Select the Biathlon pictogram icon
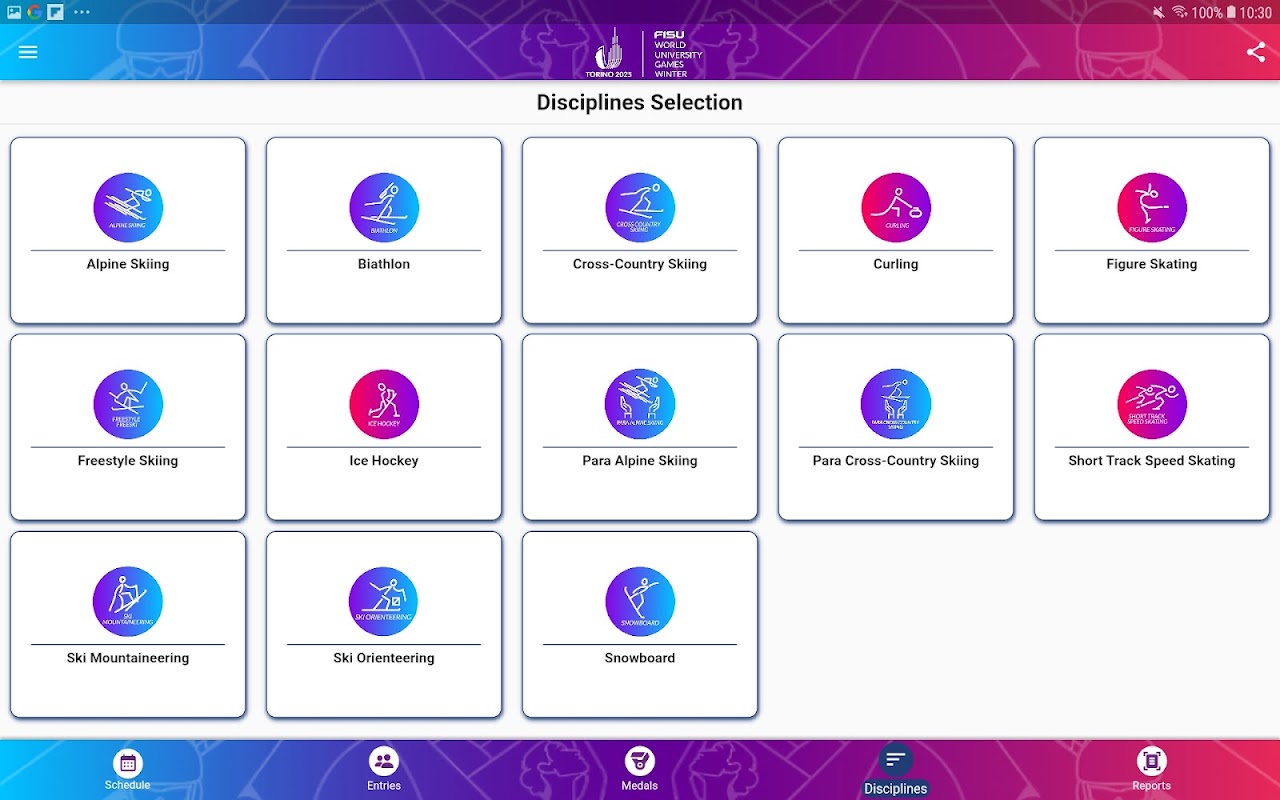 [x=384, y=208]
